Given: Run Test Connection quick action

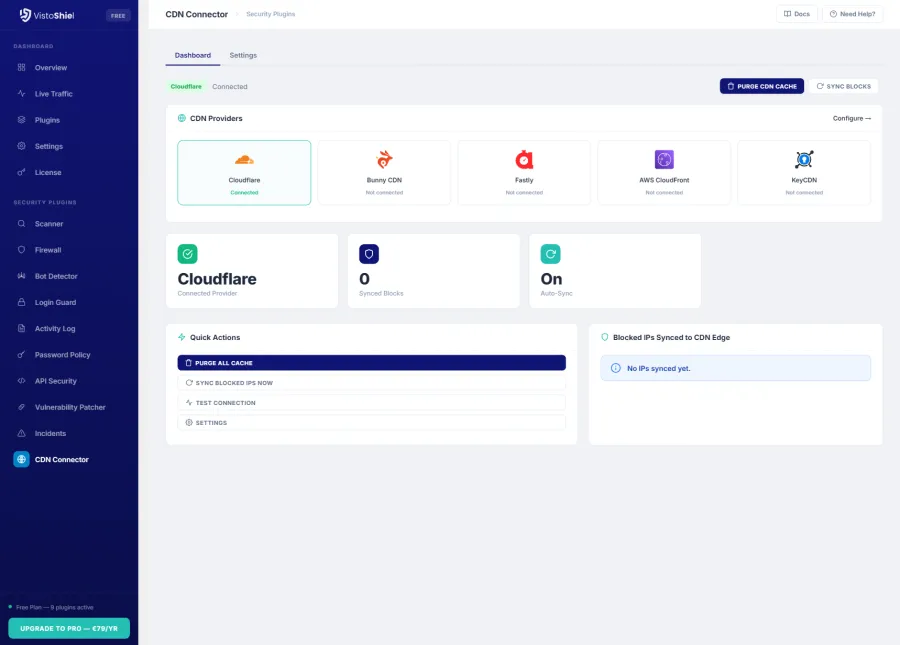Looking at the screenshot, I should point(371,403).
